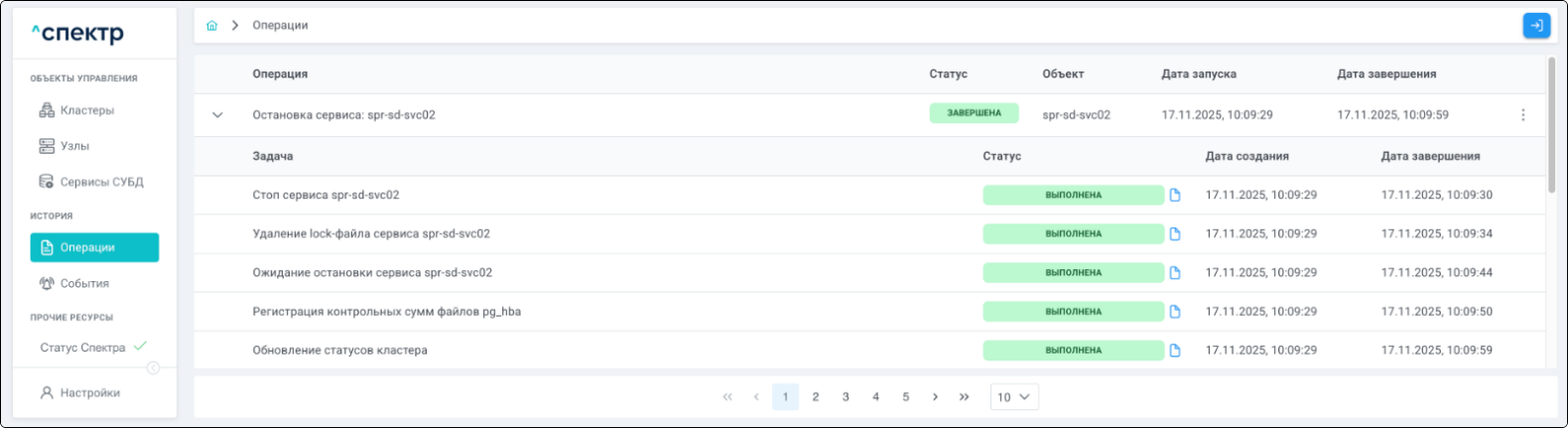Go to page 3 in pagination
1568x428 pixels.
[846, 397]
